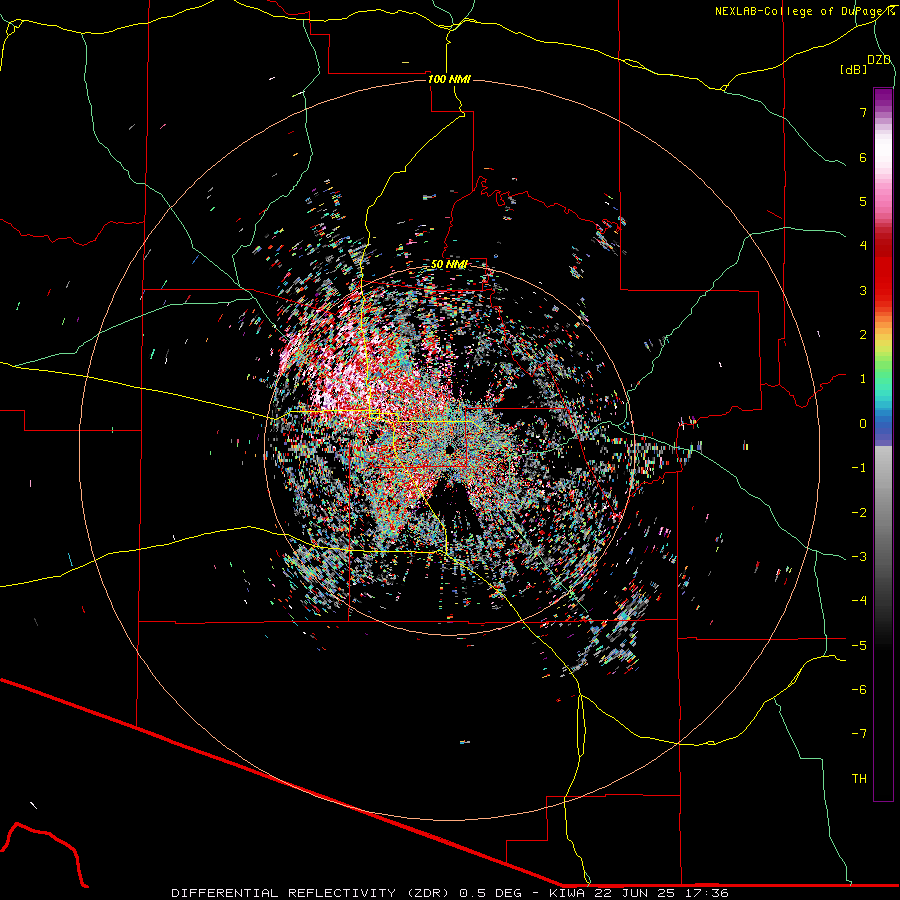Screen dimensions: 900x900
Task: Click the KIWA station identifier
Action: (x=567, y=893)
